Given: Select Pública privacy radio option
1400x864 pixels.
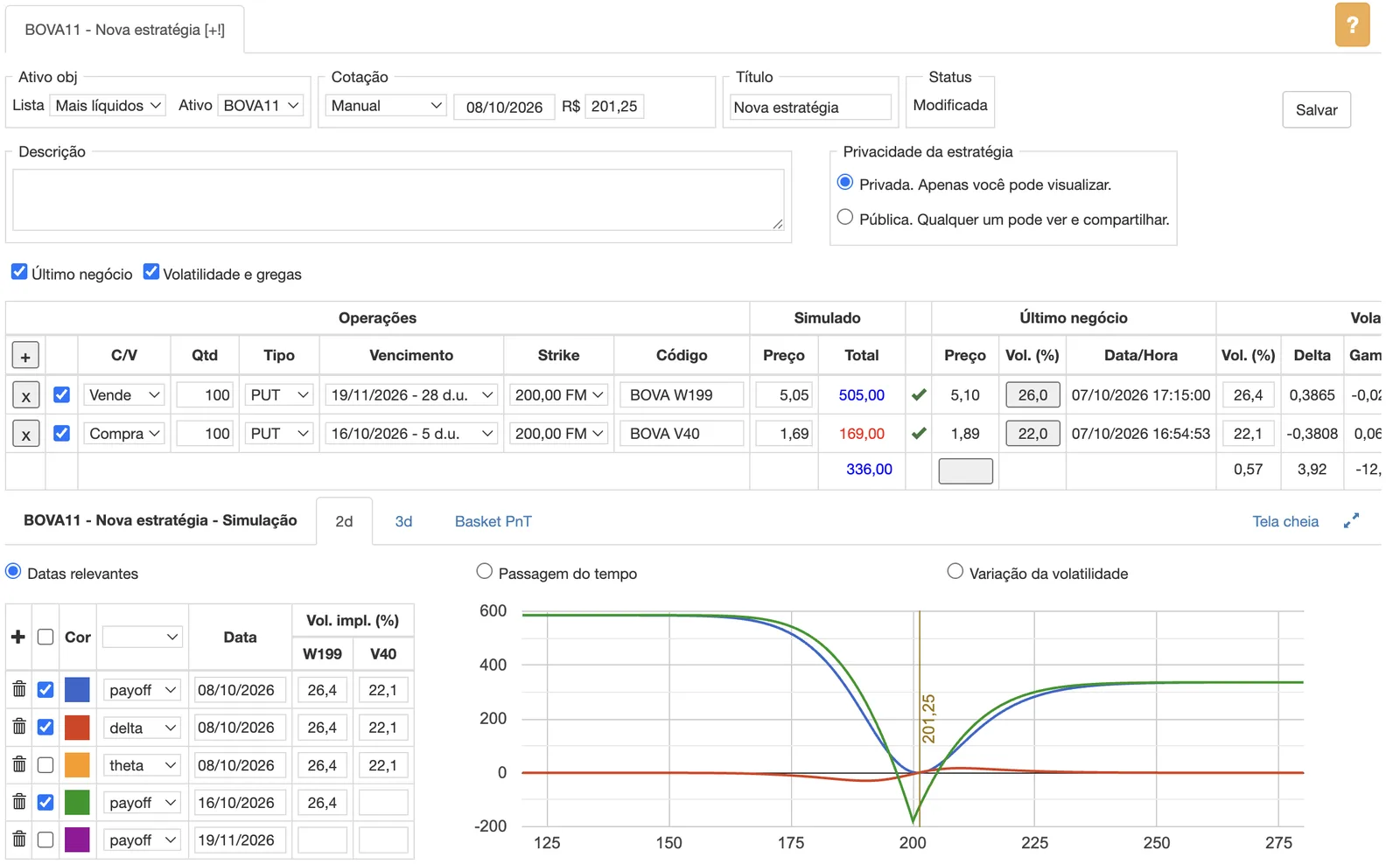Looking at the screenshot, I should pos(845,217).
